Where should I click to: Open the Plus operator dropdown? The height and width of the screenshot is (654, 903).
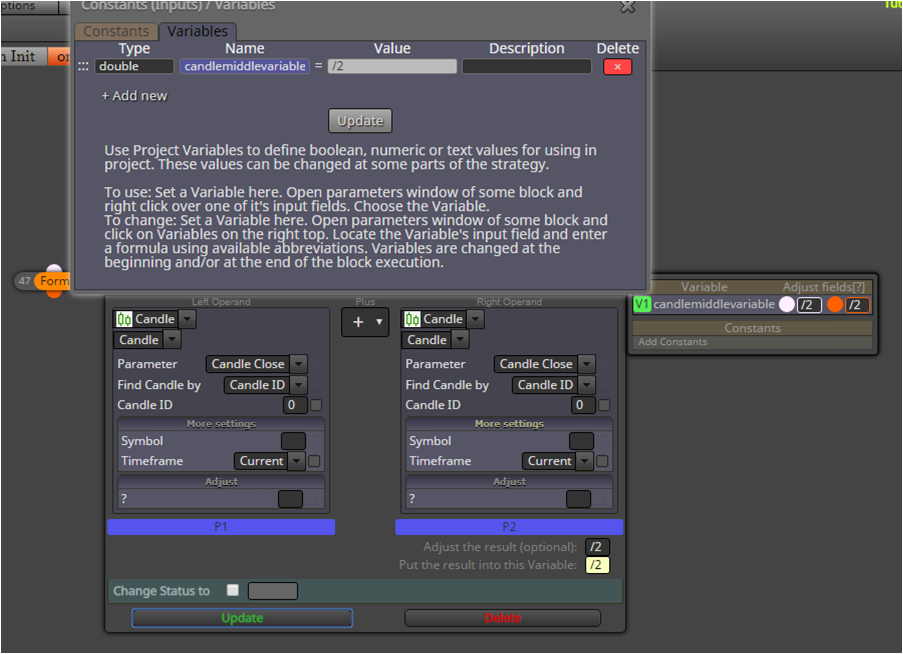(x=365, y=322)
